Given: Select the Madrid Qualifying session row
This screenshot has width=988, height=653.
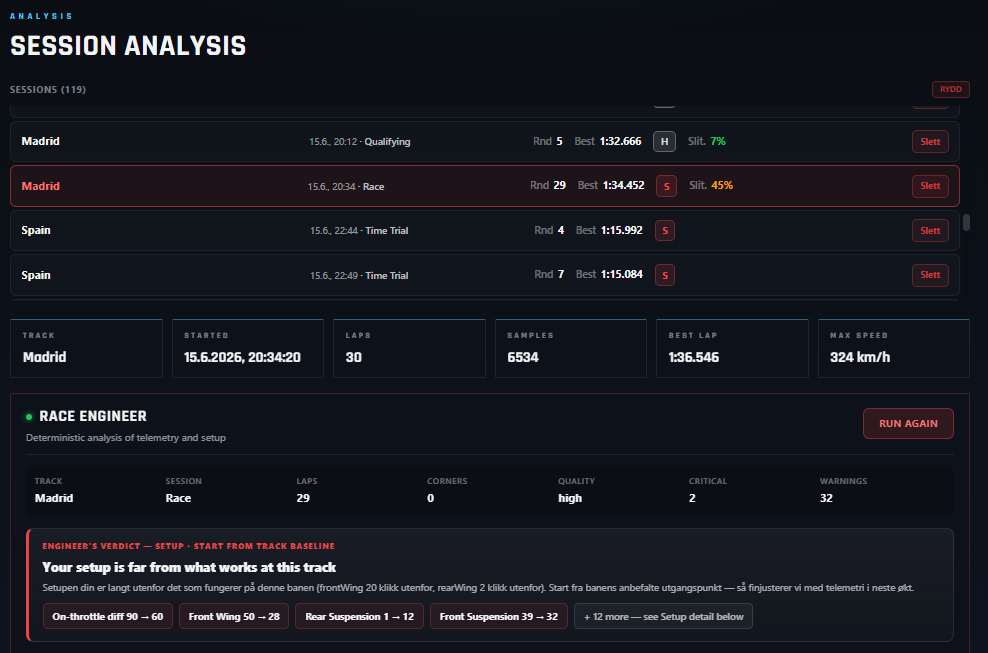Looking at the screenshot, I should click(485, 142).
